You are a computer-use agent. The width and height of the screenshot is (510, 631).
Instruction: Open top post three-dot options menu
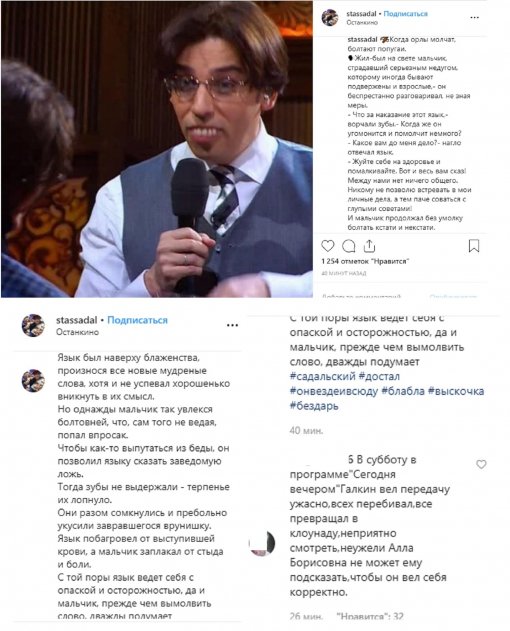point(475,18)
